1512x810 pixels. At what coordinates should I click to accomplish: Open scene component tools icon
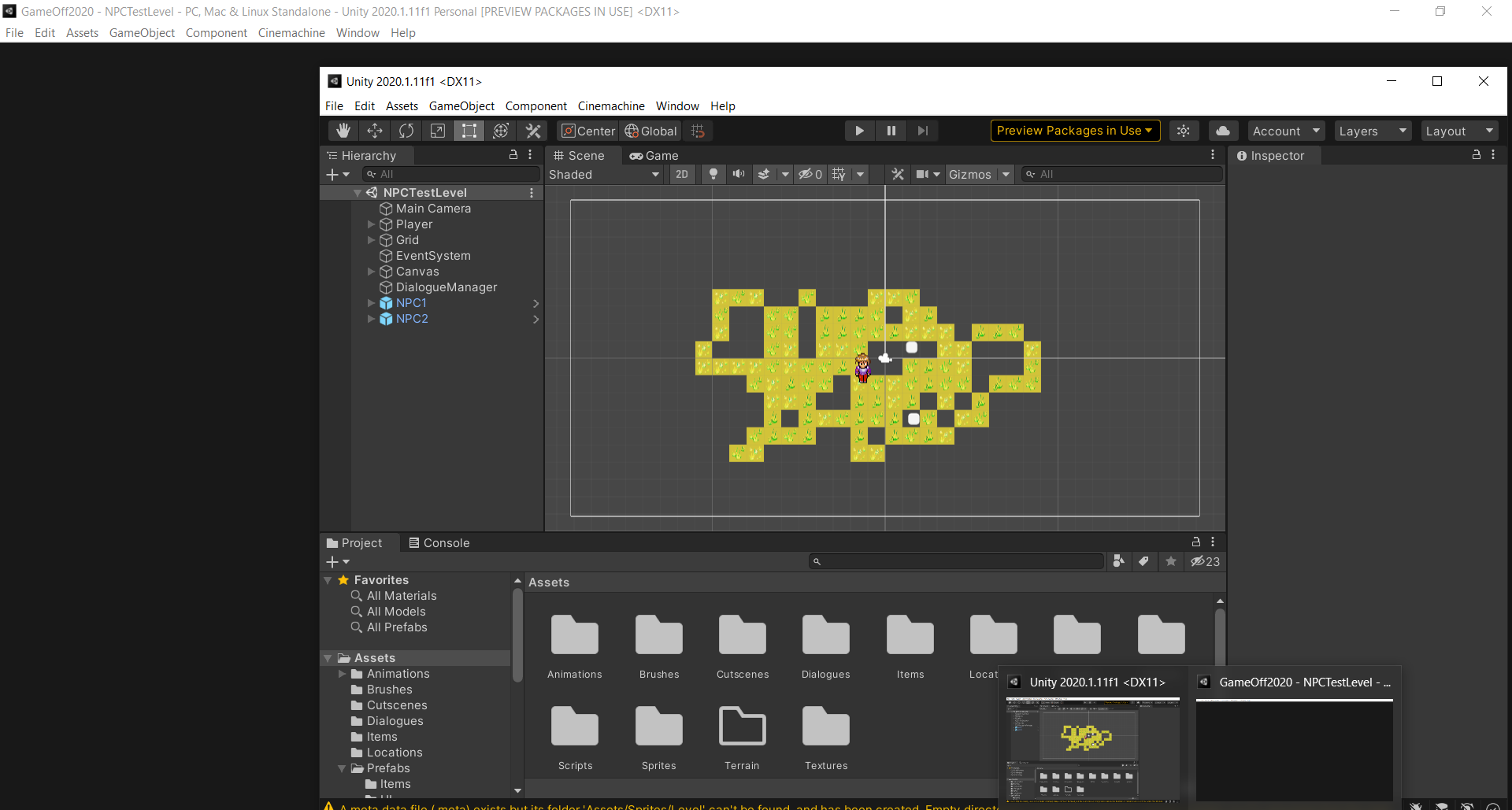click(x=897, y=174)
